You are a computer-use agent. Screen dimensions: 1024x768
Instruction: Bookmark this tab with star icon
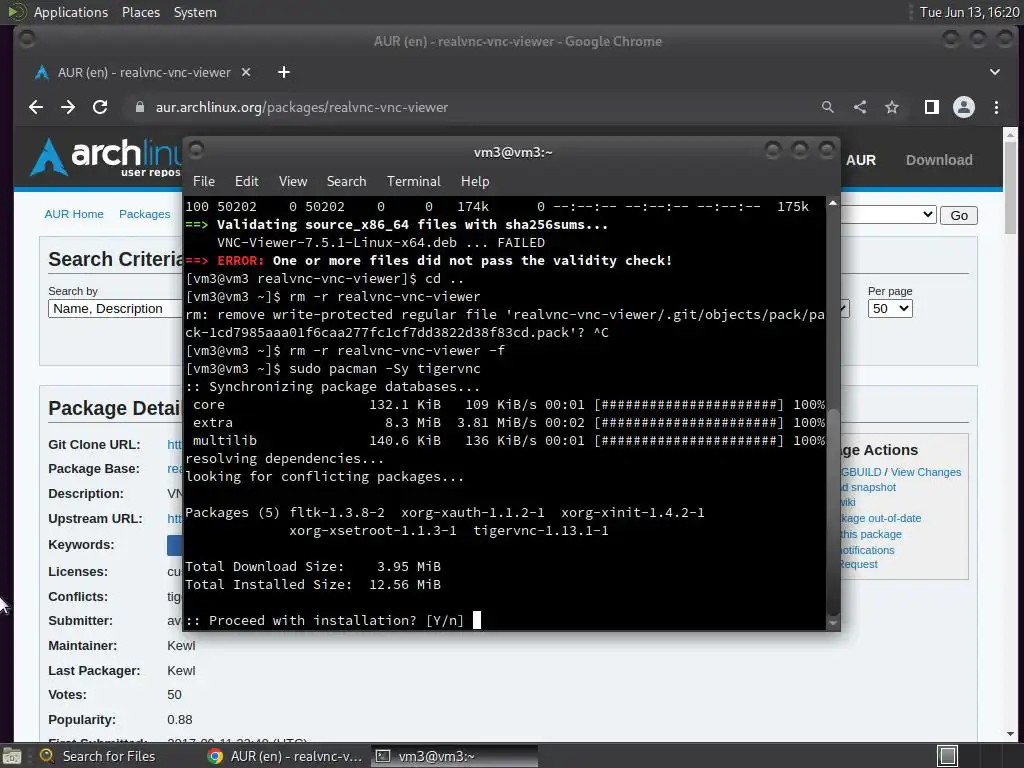click(x=892, y=107)
